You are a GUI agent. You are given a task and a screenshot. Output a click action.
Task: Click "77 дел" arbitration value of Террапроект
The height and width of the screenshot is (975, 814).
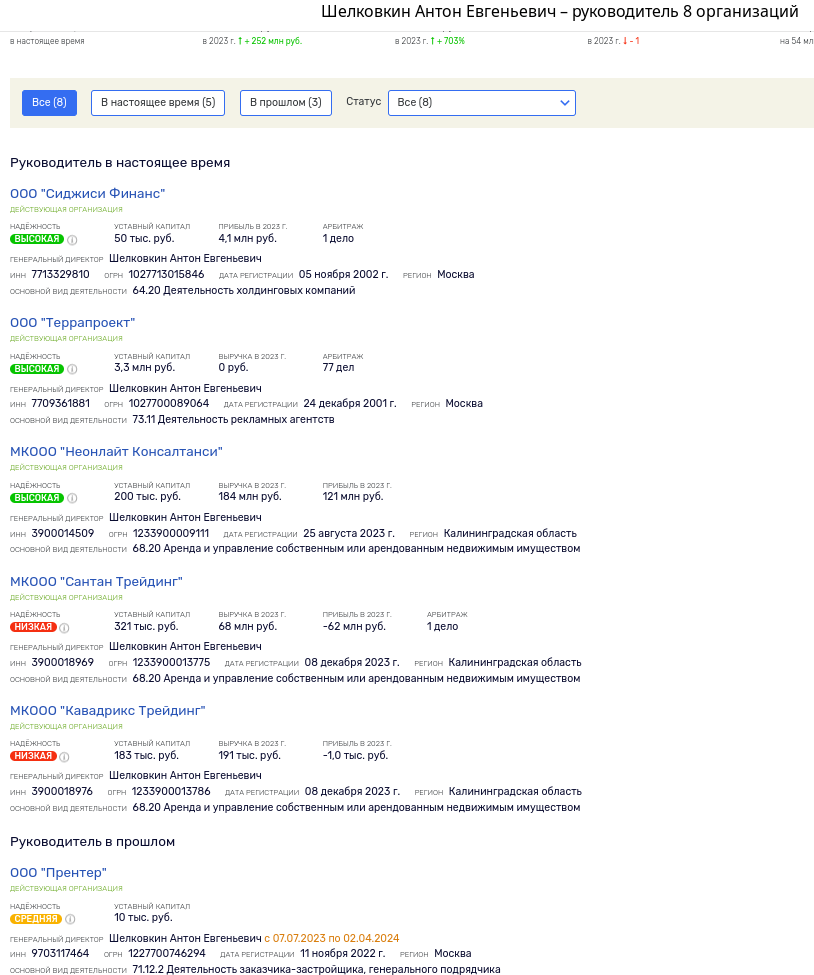pos(338,367)
